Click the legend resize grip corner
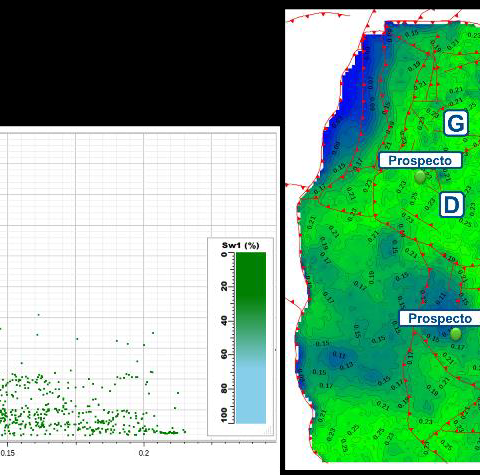 click(x=269, y=430)
